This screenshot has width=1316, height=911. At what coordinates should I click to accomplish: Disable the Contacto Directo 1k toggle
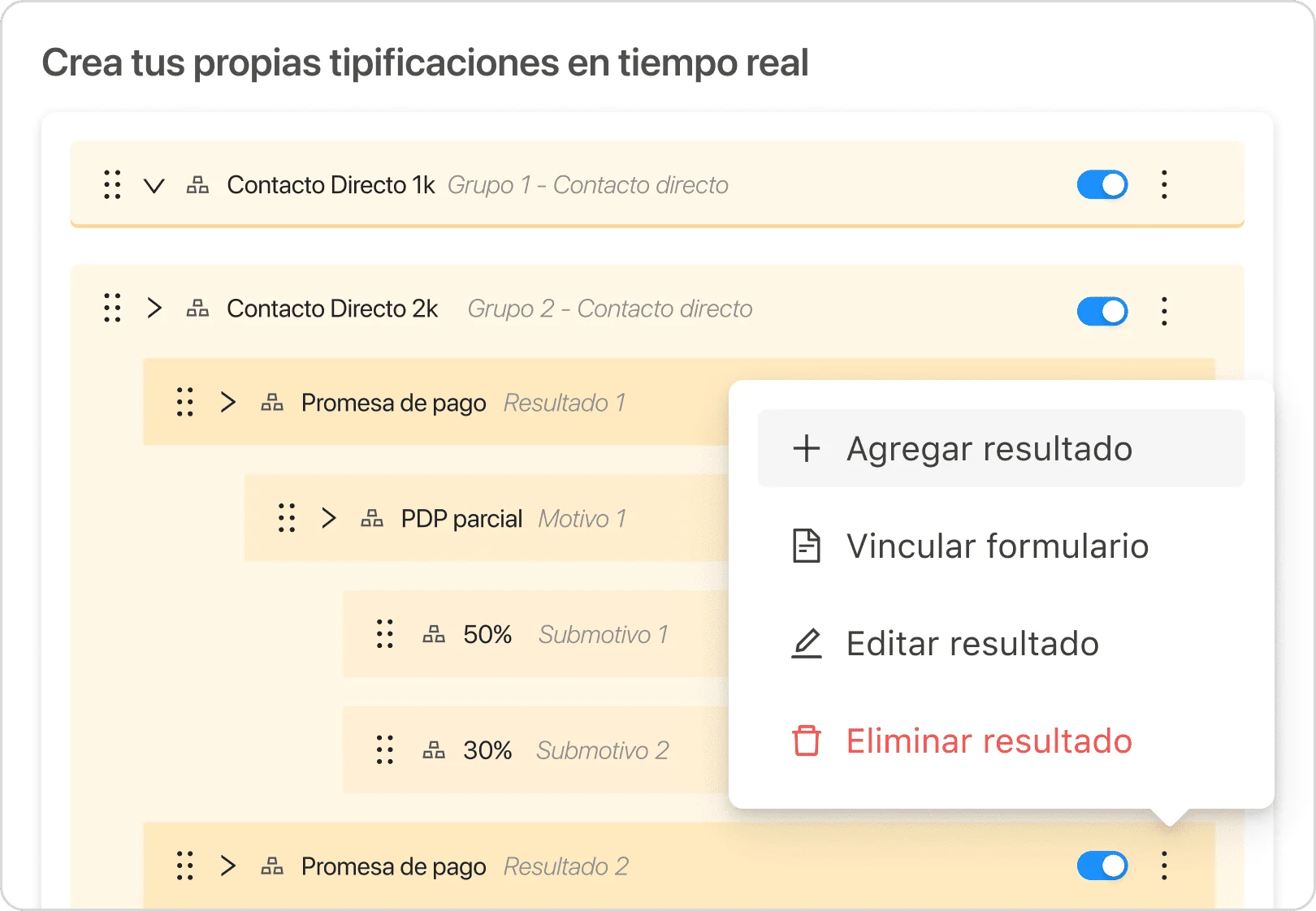point(1102,185)
